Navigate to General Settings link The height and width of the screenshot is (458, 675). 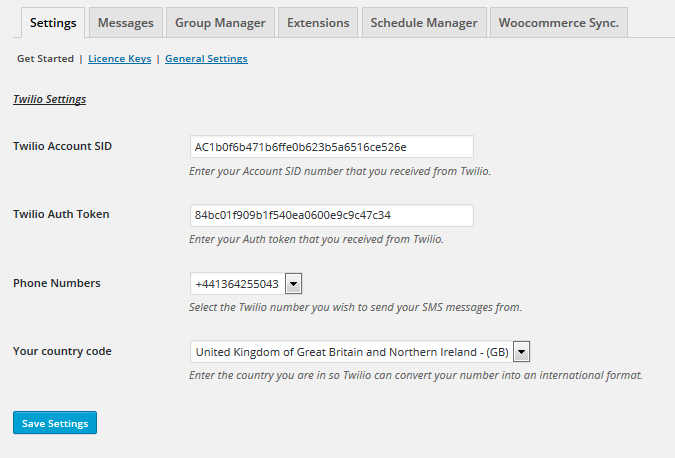[x=206, y=59]
